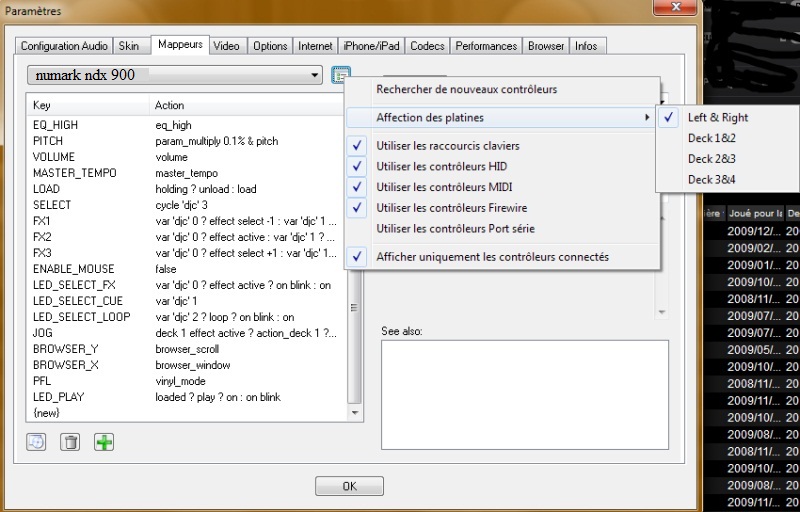Open the Performances tab

pyautogui.click(x=486, y=46)
